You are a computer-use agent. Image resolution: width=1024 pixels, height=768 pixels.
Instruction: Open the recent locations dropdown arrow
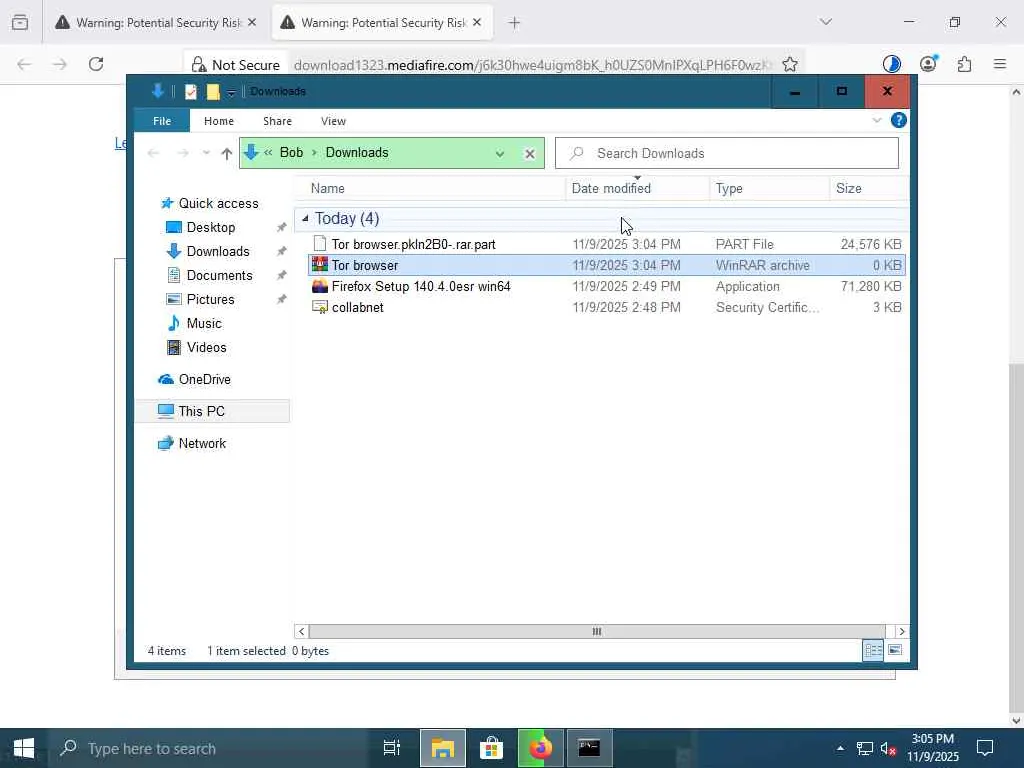click(x=206, y=153)
